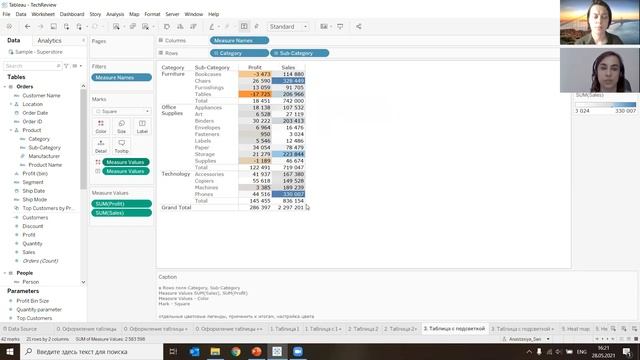Click the New Worksheet toolbar icon

pyautogui.click(x=116, y=27)
